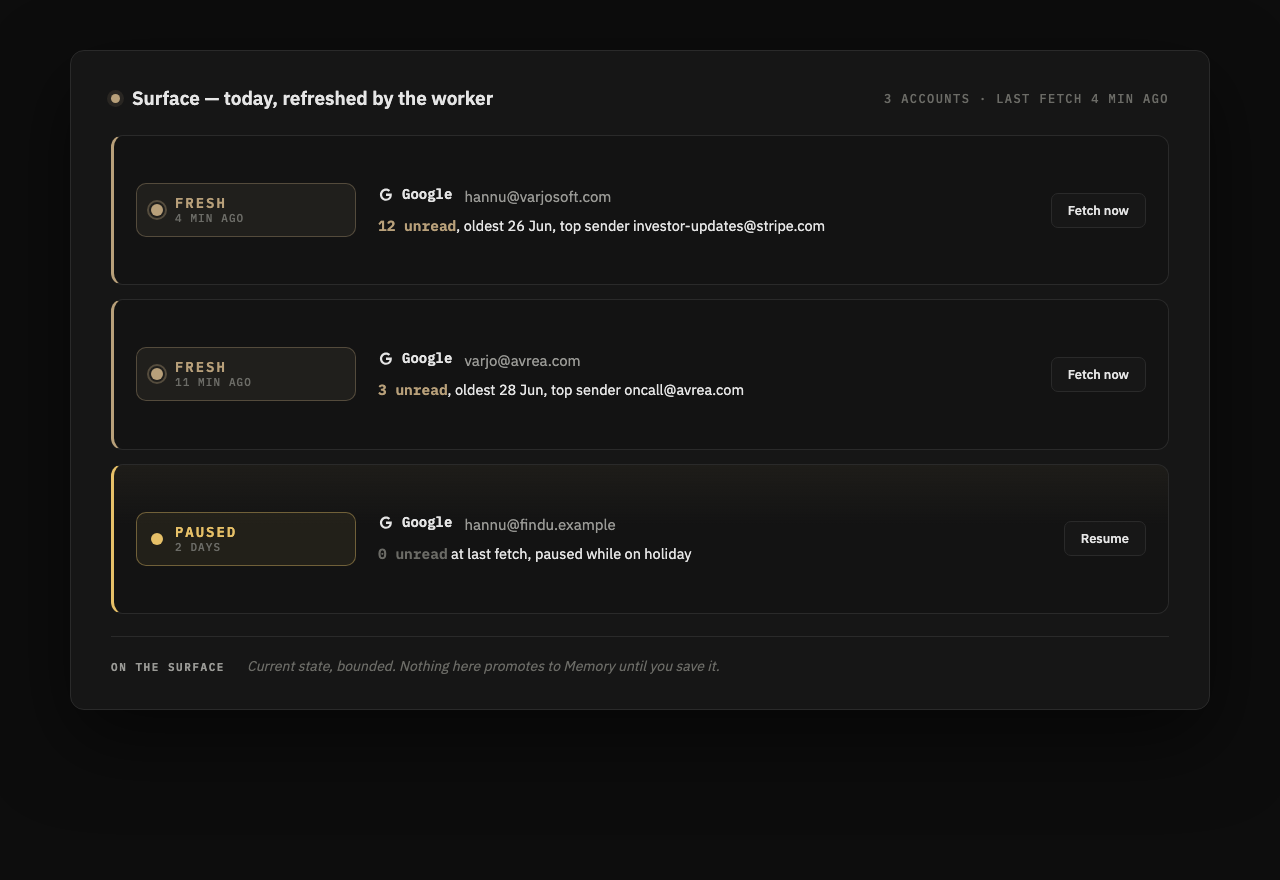Click sender oncall@avrea.com
This screenshot has height=880, width=1280.
[x=684, y=390]
